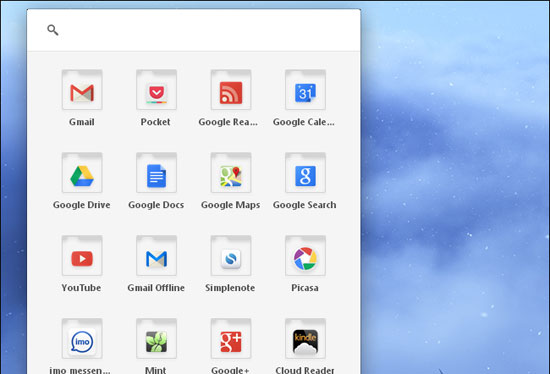The width and height of the screenshot is (550, 374).
Task: Click the "Google Cale..." label
Action: pyautogui.click(x=304, y=122)
